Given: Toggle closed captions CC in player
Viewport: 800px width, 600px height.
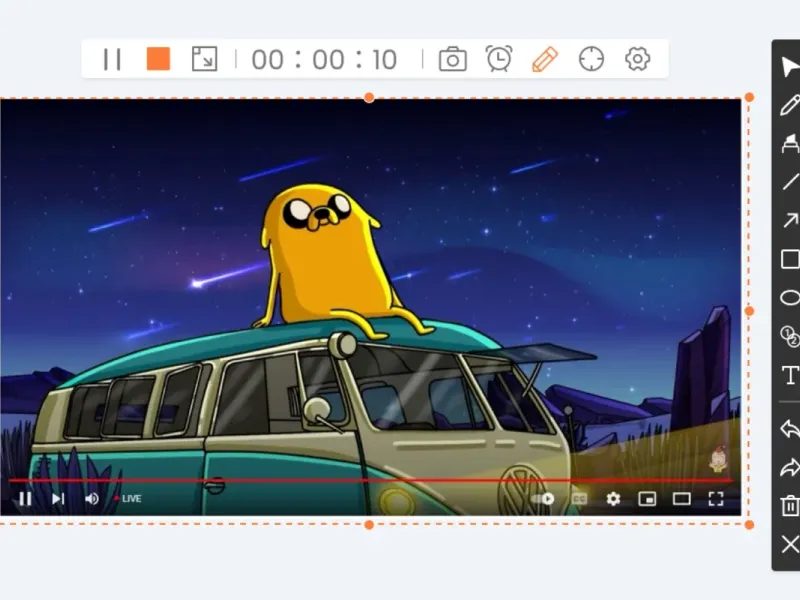Looking at the screenshot, I should [x=579, y=498].
